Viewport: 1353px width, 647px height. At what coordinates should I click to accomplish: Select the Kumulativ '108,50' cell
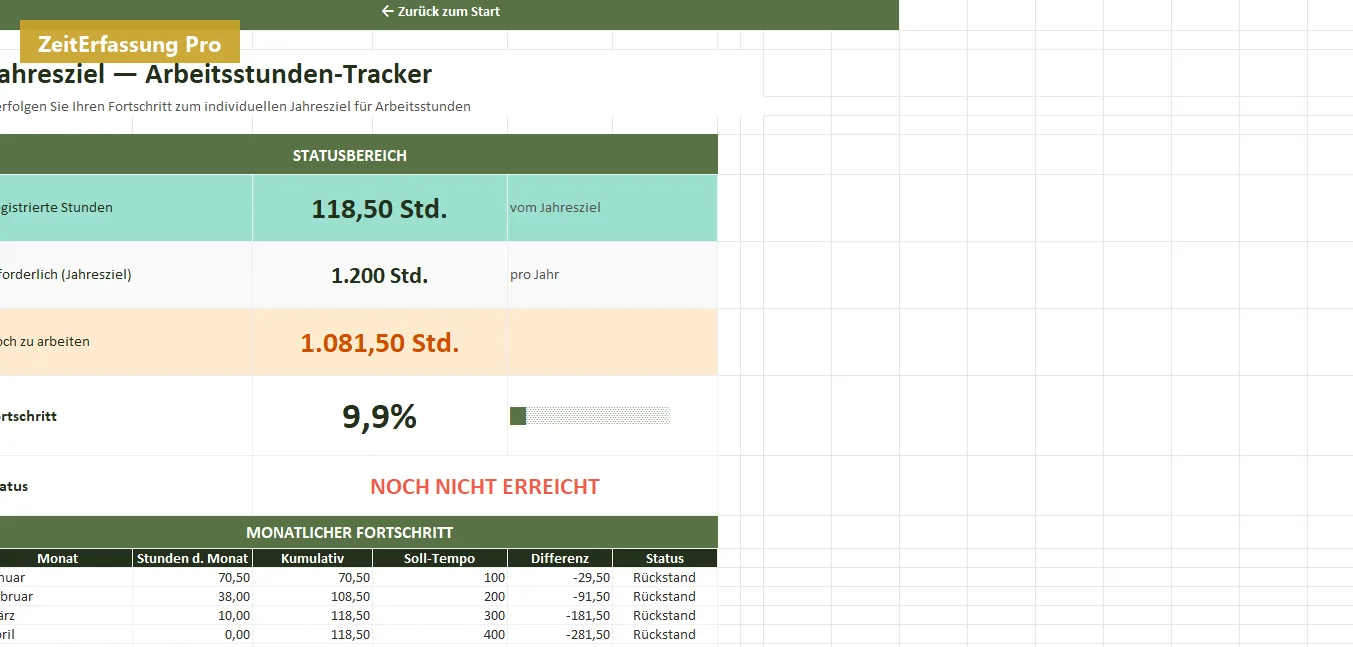(x=313, y=596)
